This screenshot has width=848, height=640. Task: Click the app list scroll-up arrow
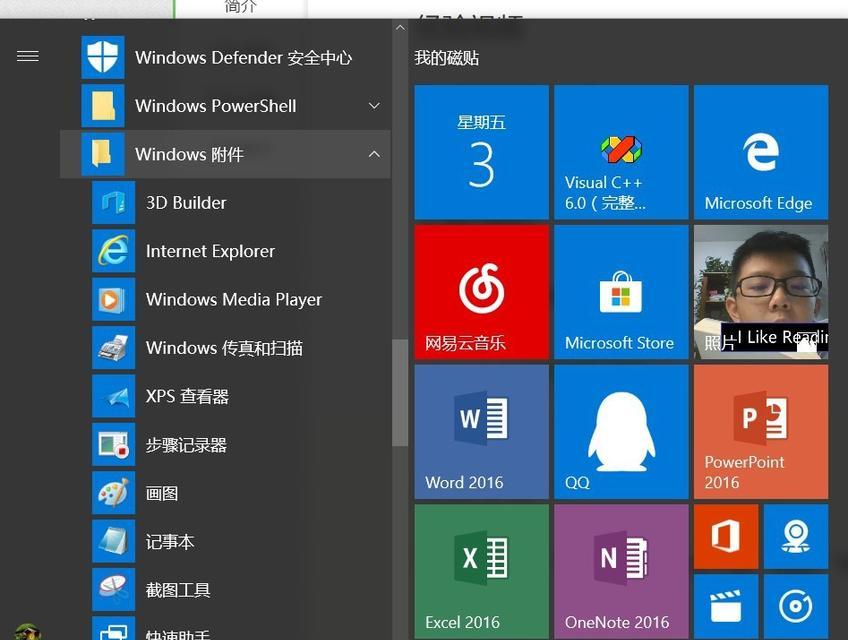click(400, 28)
